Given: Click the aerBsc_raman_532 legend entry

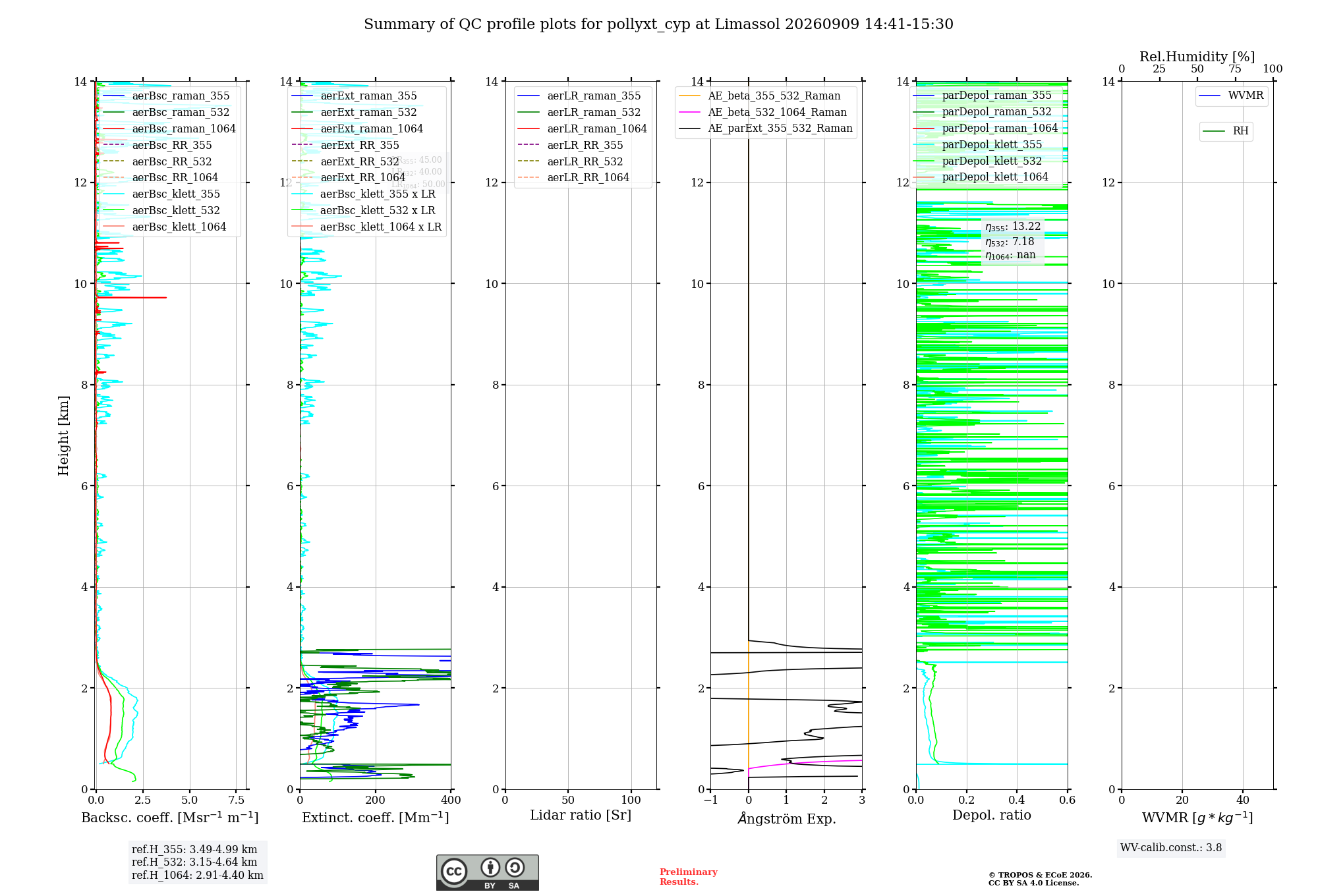Looking at the screenshot, I should pyautogui.click(x=166, y=112).
